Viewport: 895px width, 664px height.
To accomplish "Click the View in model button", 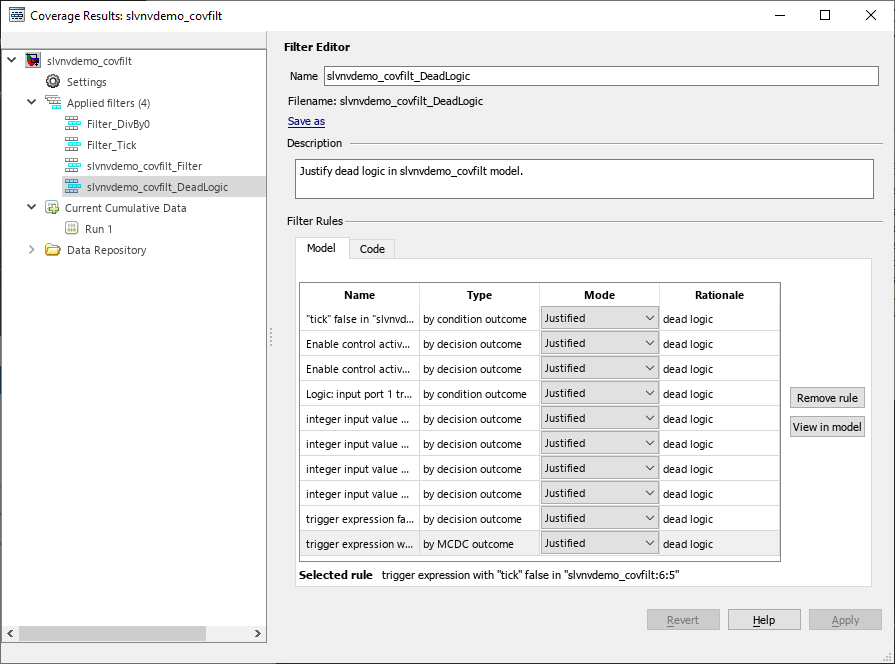I will pyautogui.click(x=826, y=426).
